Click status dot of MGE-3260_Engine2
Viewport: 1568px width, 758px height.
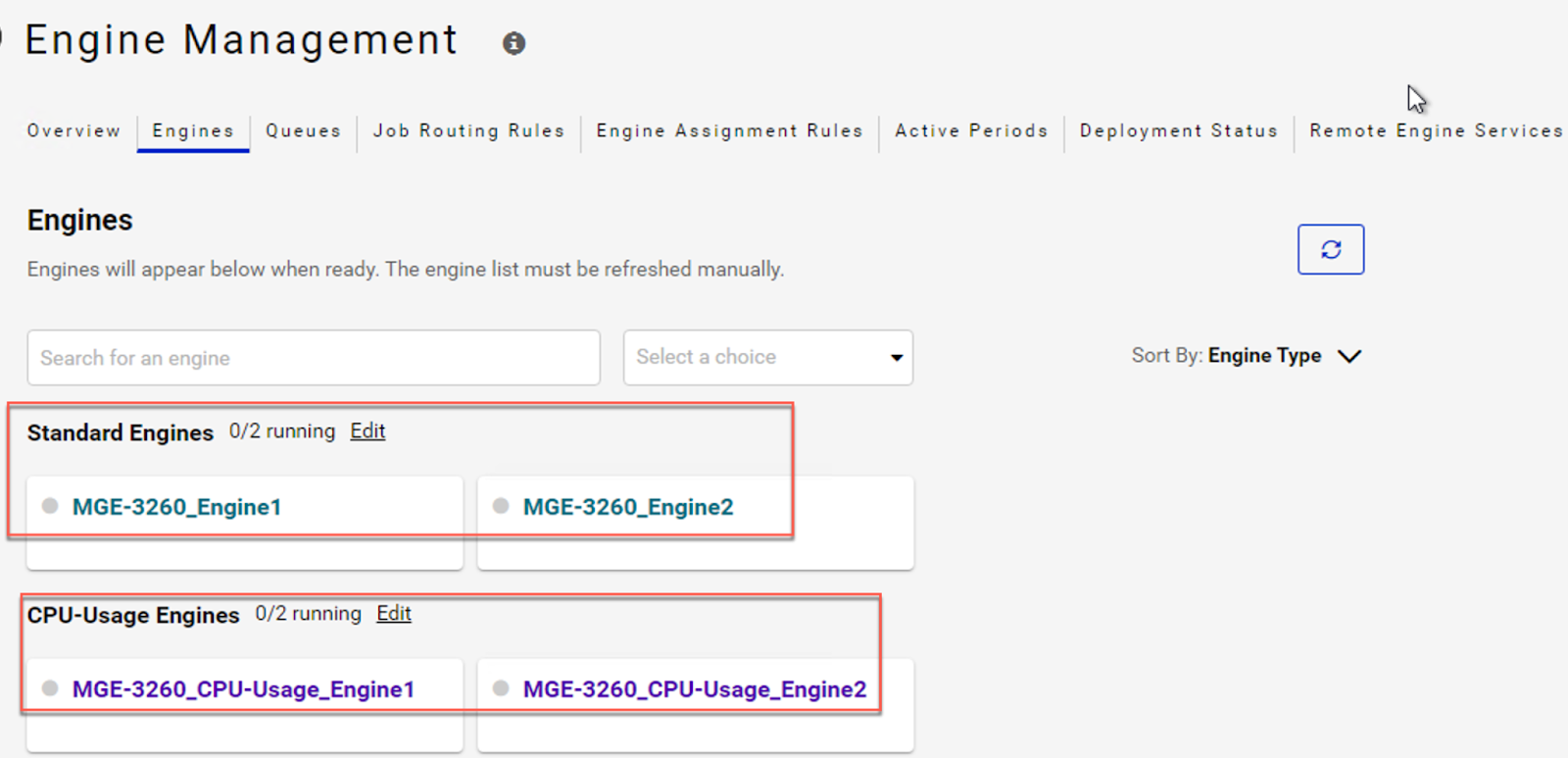coord(501,506)
